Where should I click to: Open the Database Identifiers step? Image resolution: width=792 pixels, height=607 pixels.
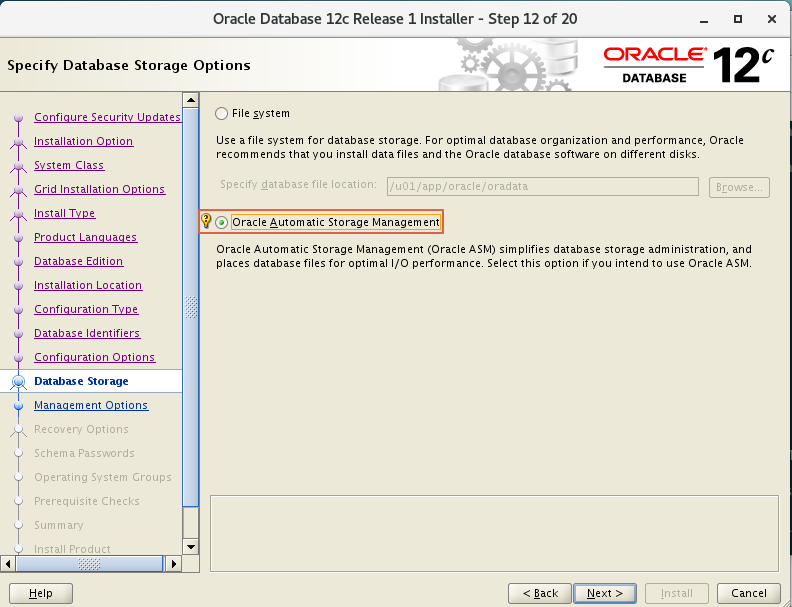point(87,333)
